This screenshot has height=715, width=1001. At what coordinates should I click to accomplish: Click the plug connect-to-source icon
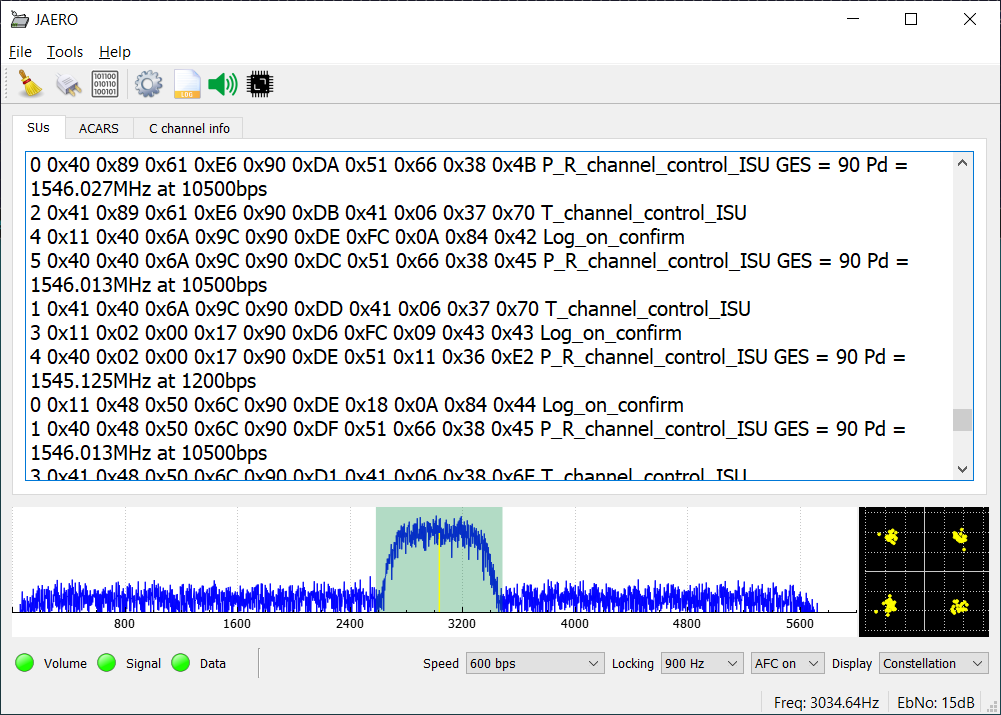pyautogui.click(x=68, y=84)
